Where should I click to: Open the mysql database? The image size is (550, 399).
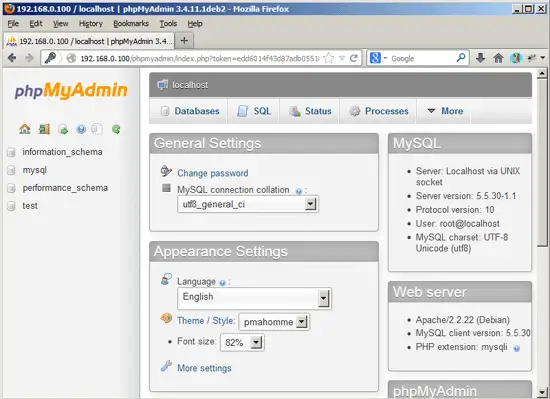coord(34,170)
